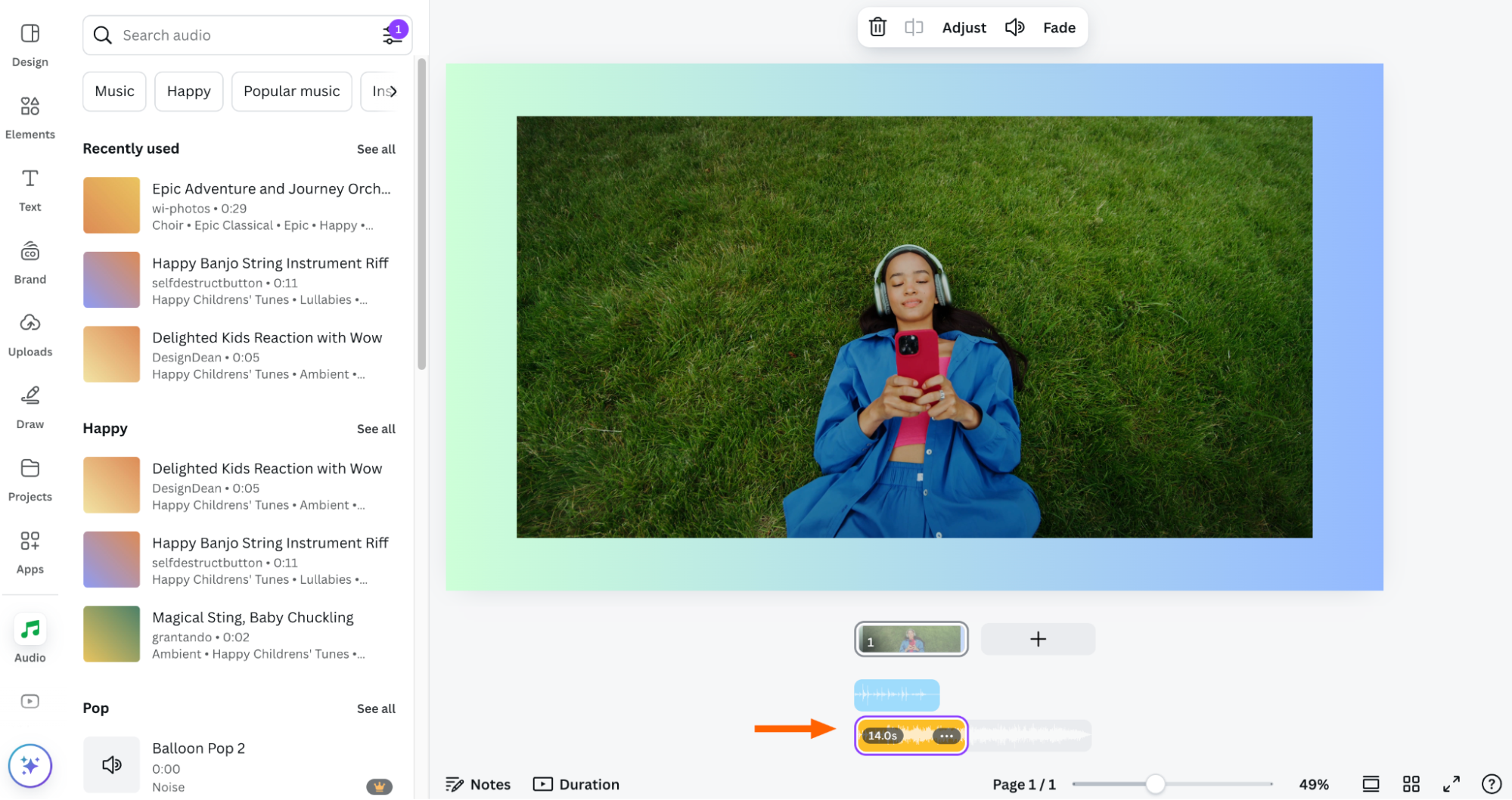Open the Projects folder panel
This screenshot has height=800, width=1512.
pyautogui.click(x=29, y=481)
